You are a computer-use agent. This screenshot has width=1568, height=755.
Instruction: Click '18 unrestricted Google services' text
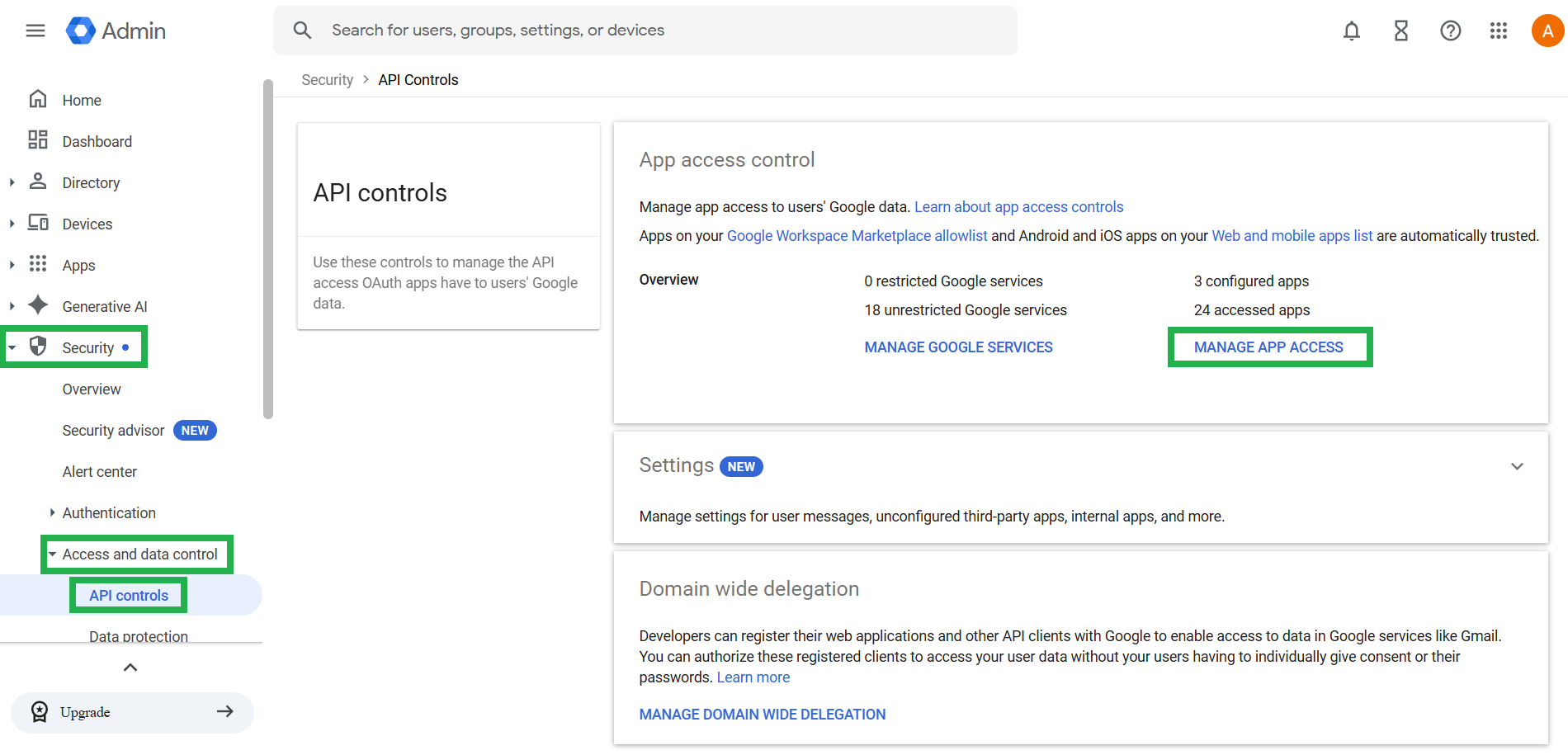coord(966,310)
